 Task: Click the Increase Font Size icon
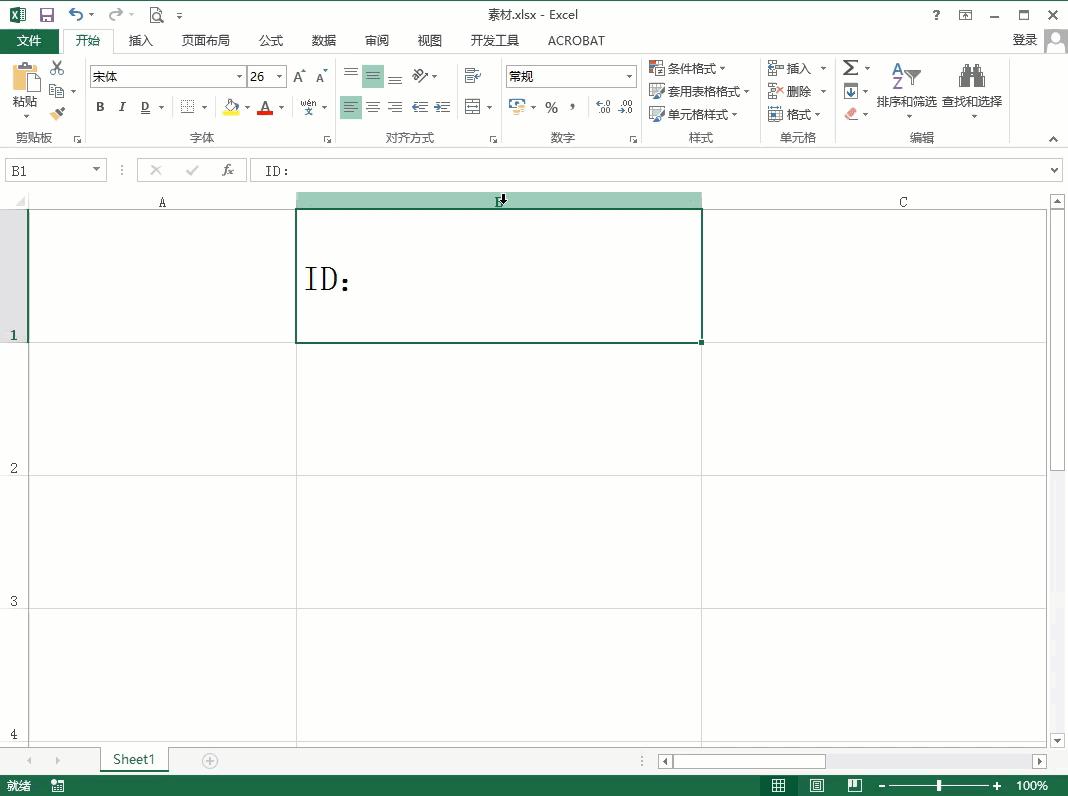click(299, 77)
